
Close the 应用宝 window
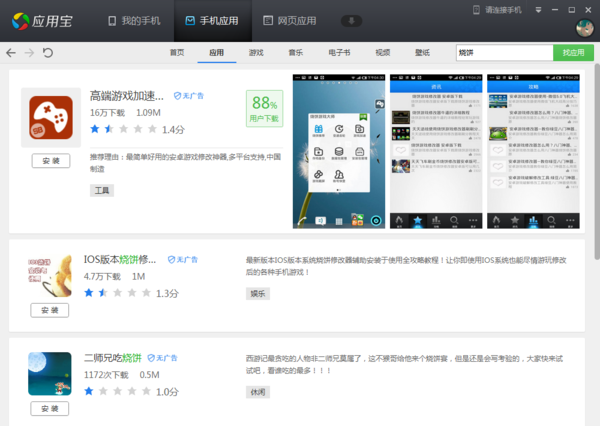[588, 10]
